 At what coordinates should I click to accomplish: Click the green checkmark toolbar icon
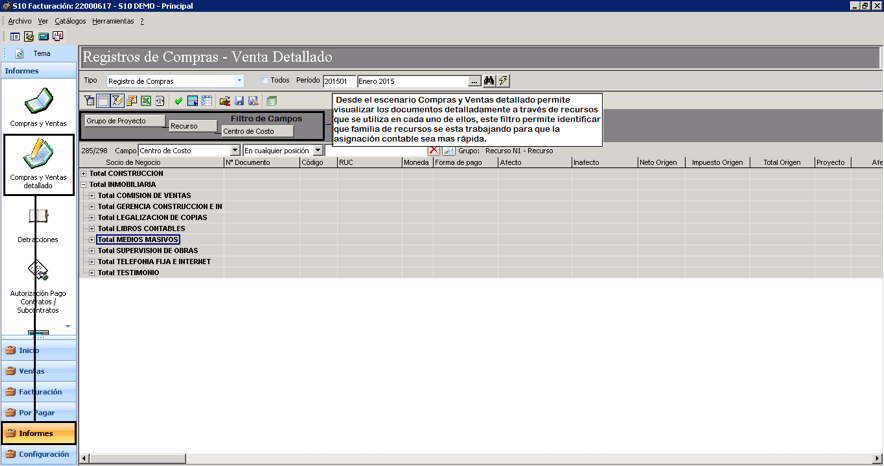(x=178, y=101)
